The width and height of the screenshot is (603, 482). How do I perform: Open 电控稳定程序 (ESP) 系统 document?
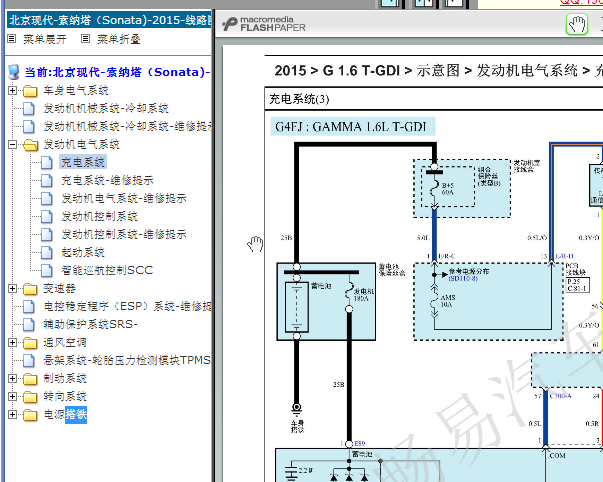point(127,307)
